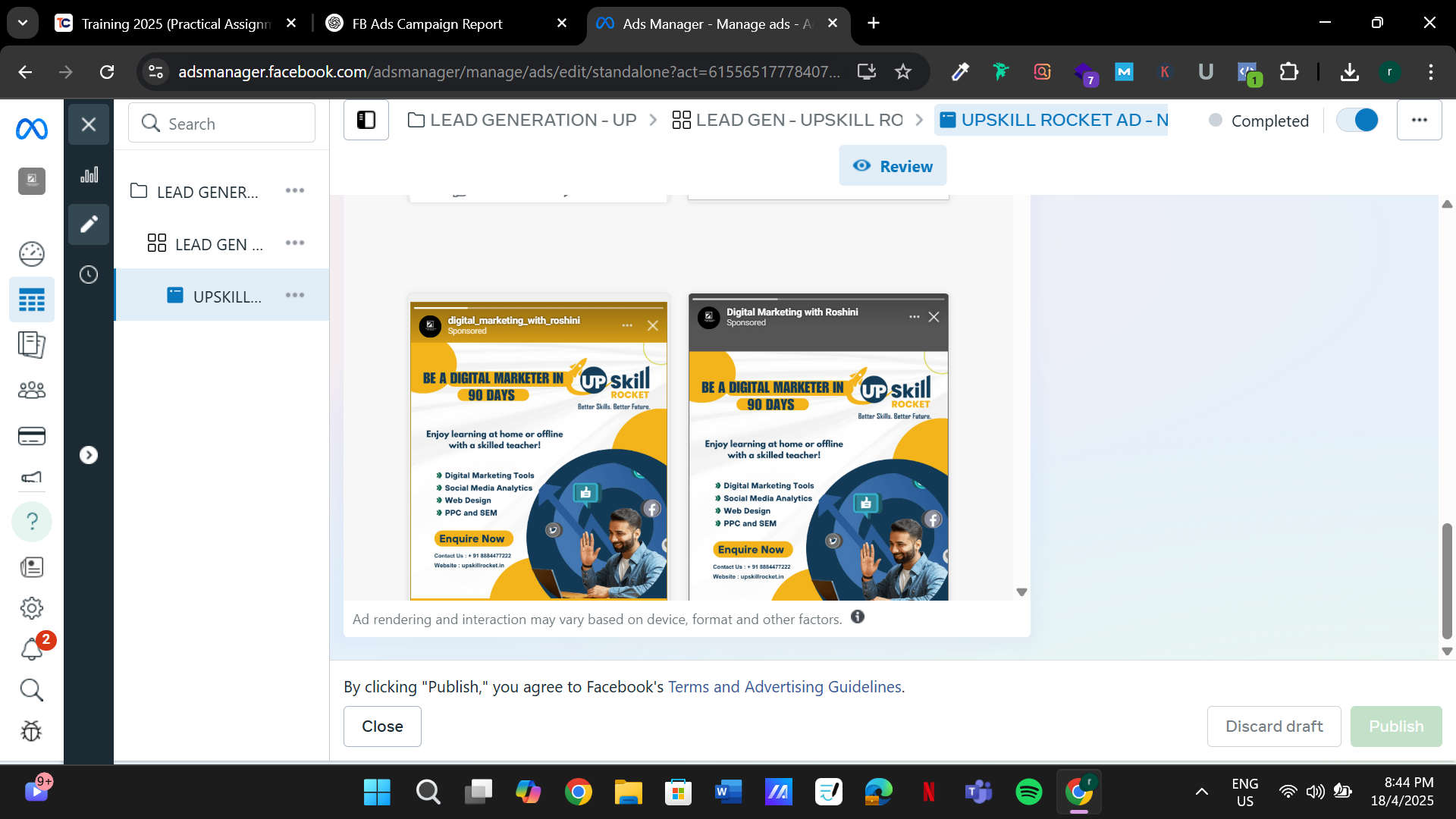This screenshot has height=819, width=1456.
Task: Open the browser extensions puzzle icon
Action: pyautogui.click(x=1288, y=72)
